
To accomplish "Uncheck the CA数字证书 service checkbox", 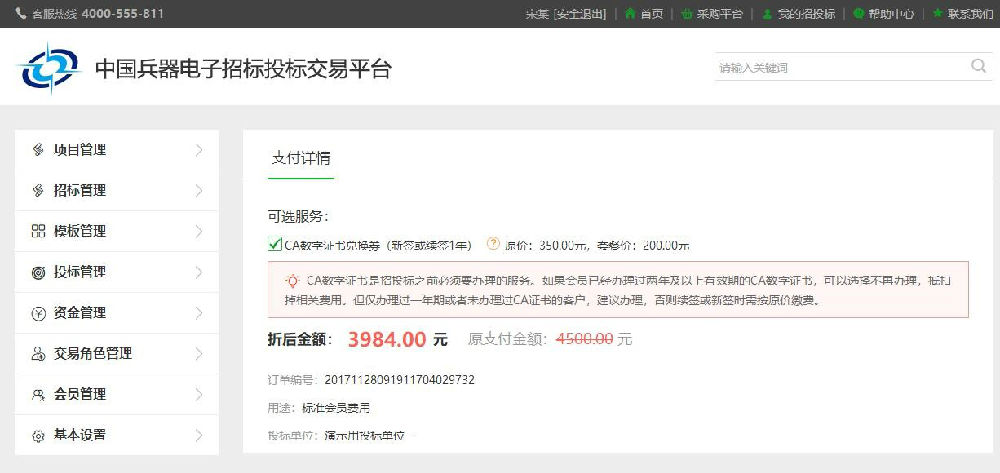I will 275,244.
